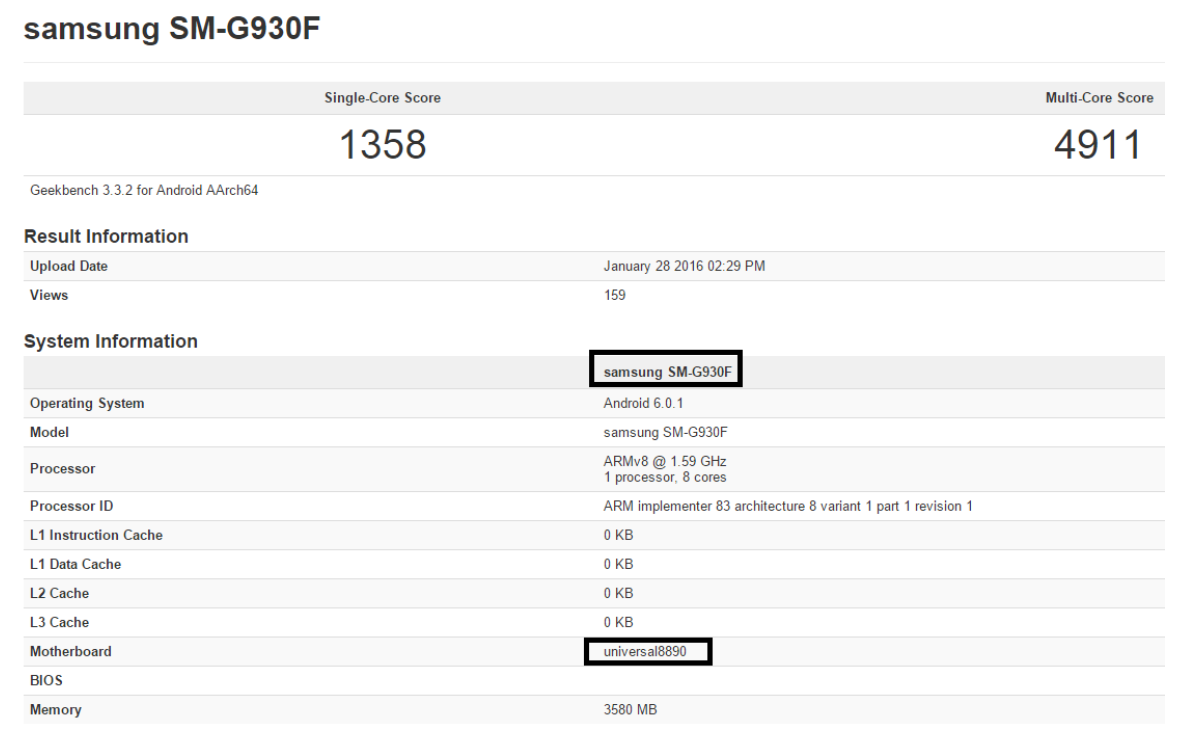Click the boxed universal8890 motherboard value
This screenshot has width=1178, height=731.
click(x=645, y=651)
